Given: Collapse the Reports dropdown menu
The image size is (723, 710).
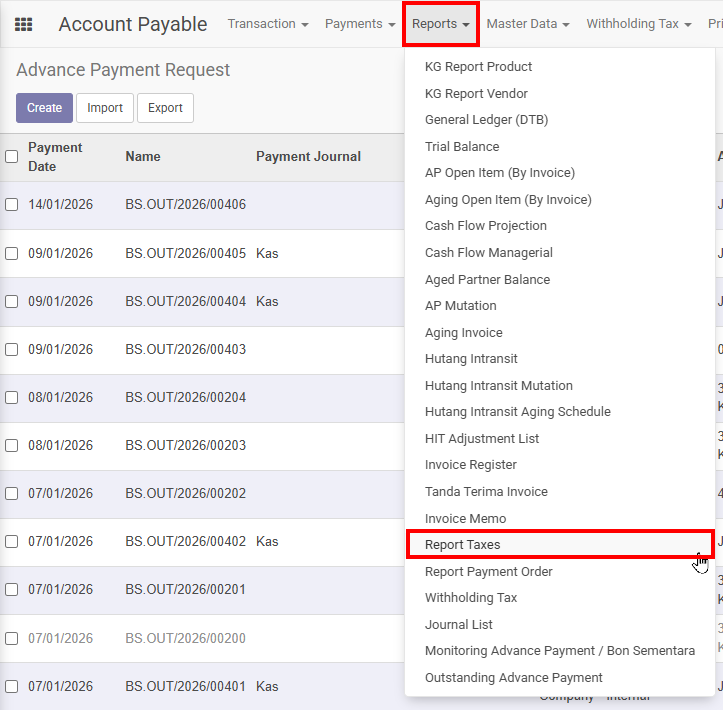Looking at the screenshot, I should [x=441, y=24].
